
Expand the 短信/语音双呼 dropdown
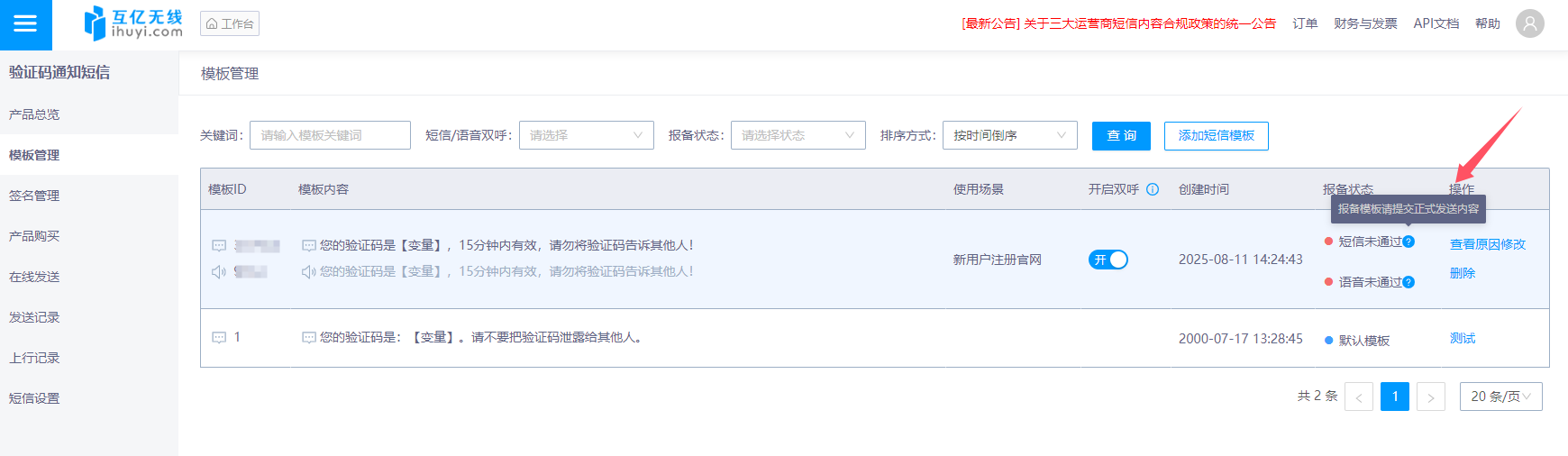586,135
